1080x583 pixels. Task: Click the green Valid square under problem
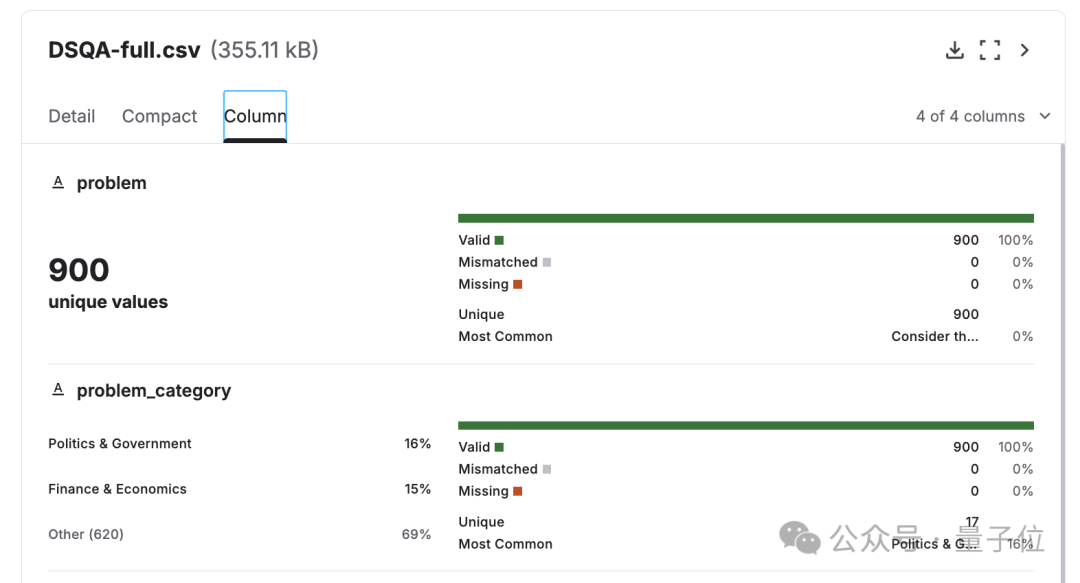pyautogui.click(x=499, y=240)
